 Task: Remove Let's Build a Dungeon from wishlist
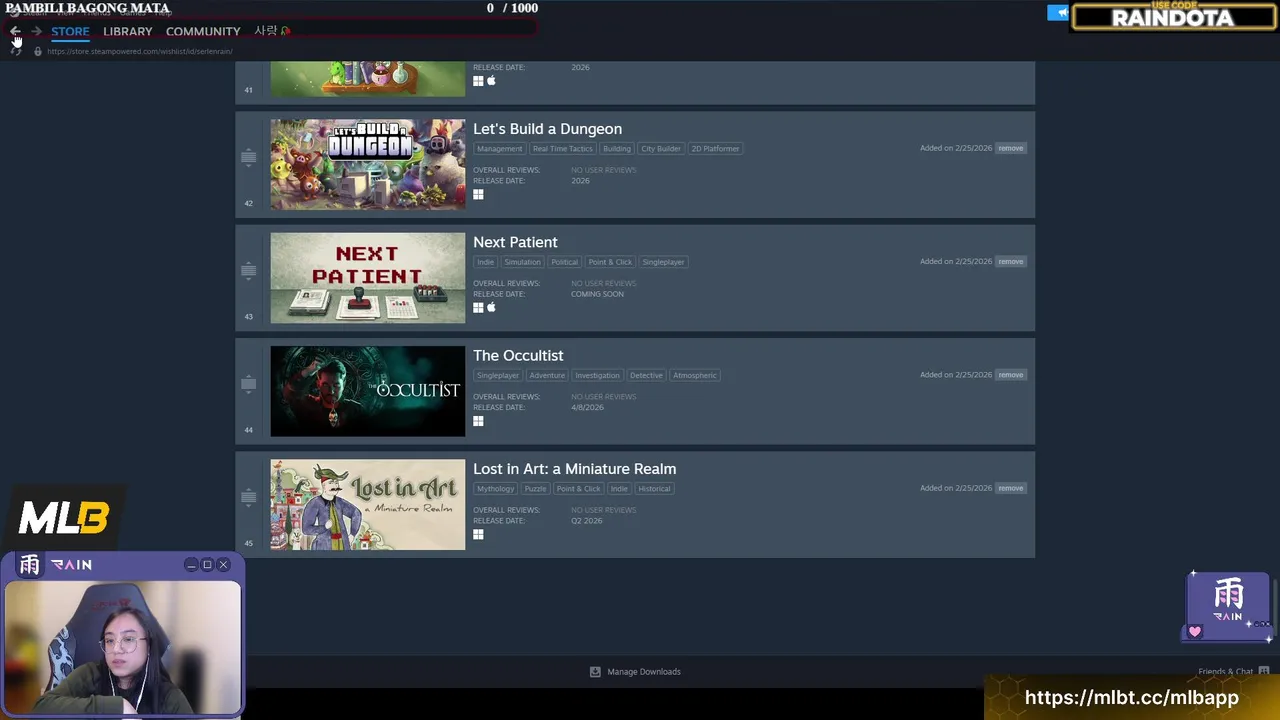coord(1010,148)
